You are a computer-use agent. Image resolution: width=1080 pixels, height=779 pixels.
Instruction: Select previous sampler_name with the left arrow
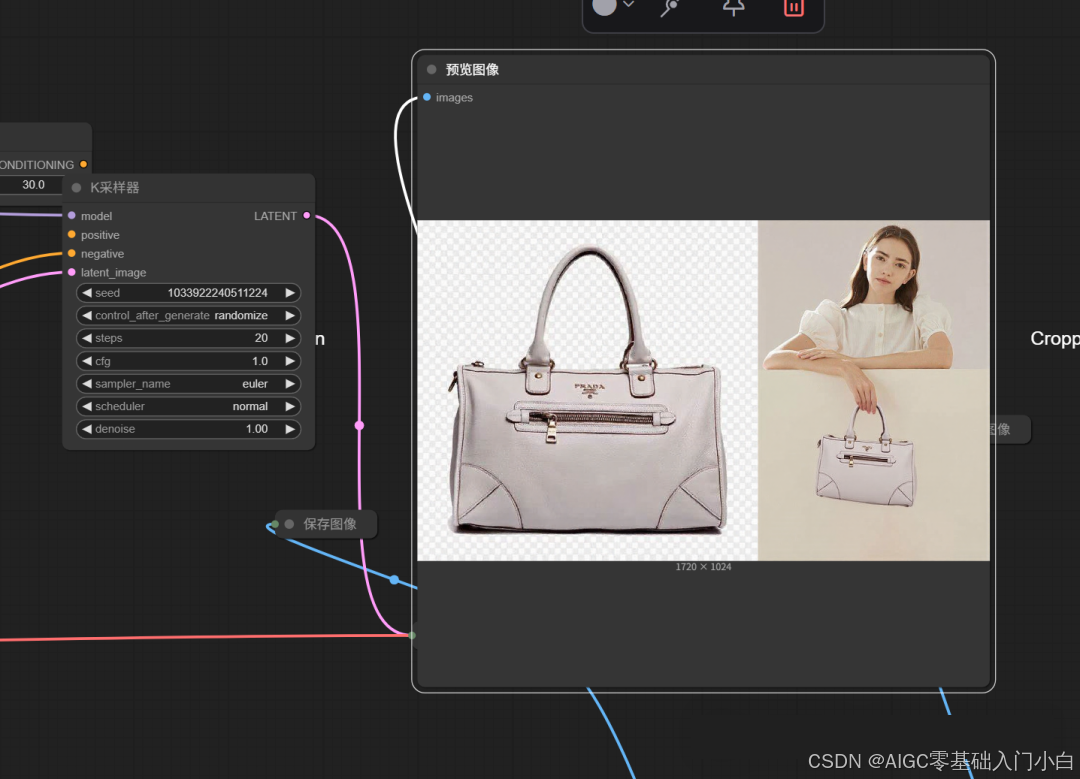coord(87,384)
